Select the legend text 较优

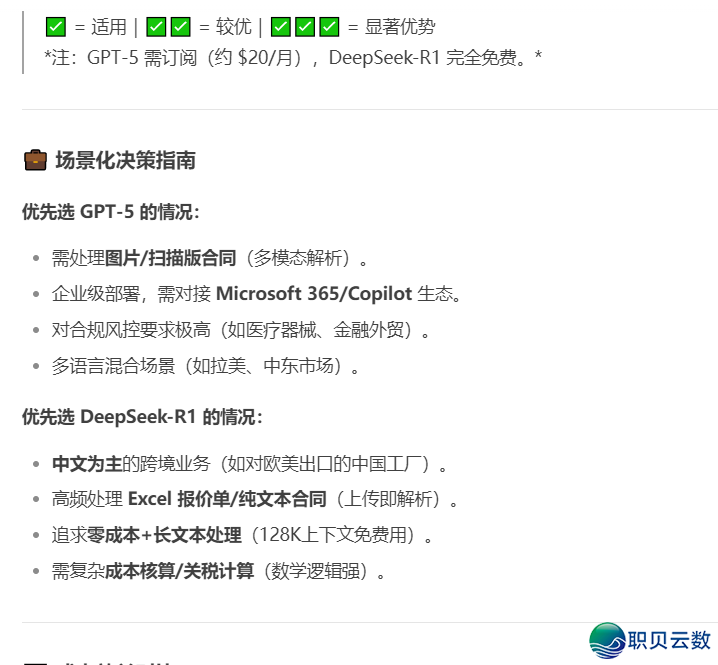tap(234, 27)
